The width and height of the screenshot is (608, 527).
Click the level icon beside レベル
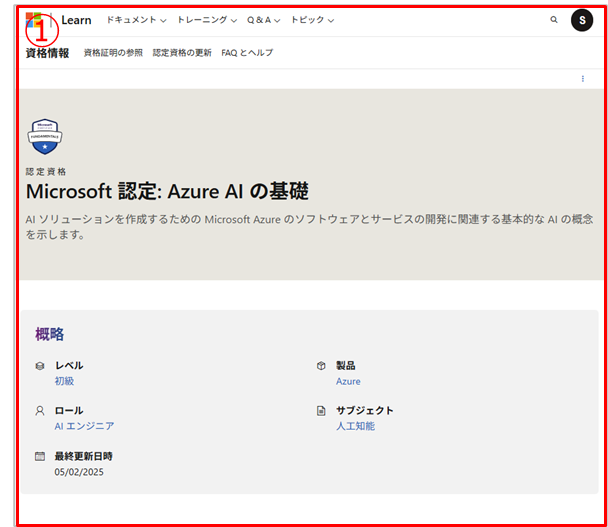[40, 366]
